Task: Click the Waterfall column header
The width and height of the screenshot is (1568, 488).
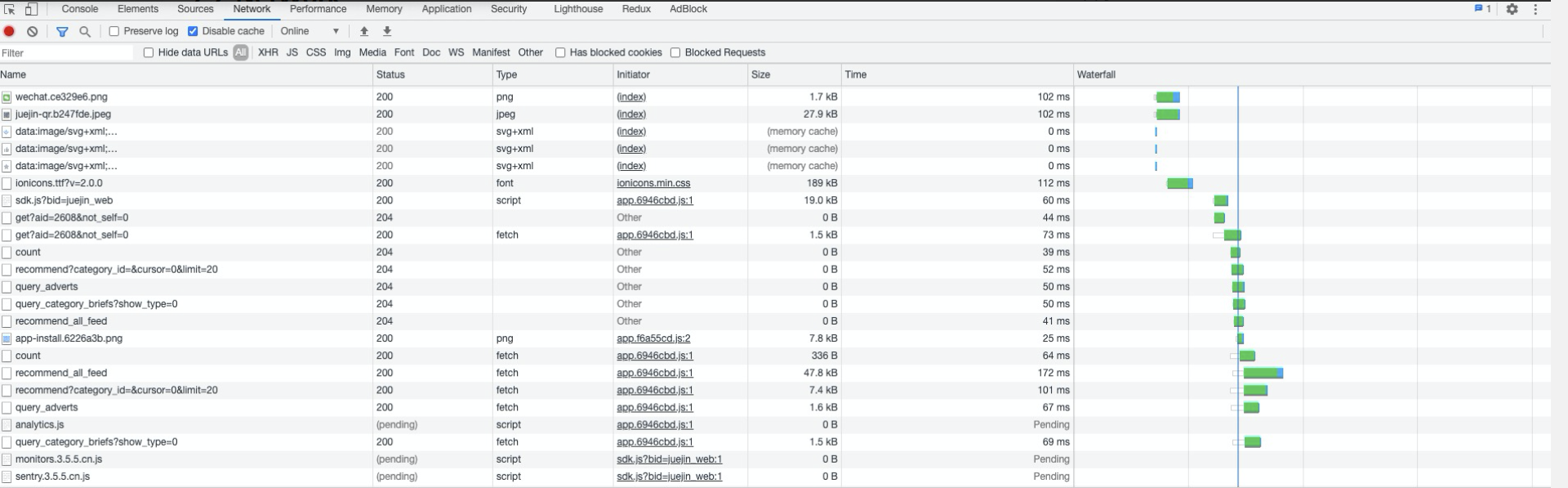Action: point(1312,74)
